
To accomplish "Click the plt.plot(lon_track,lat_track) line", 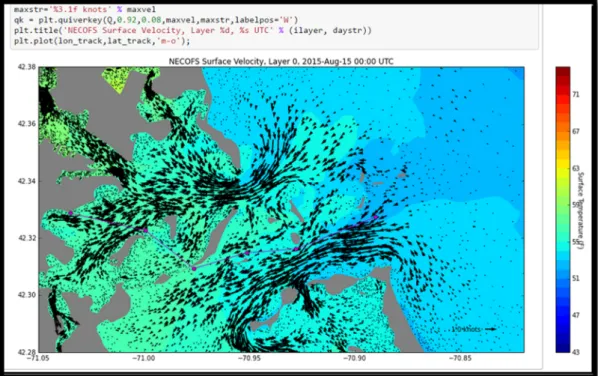I will (102, 41).
